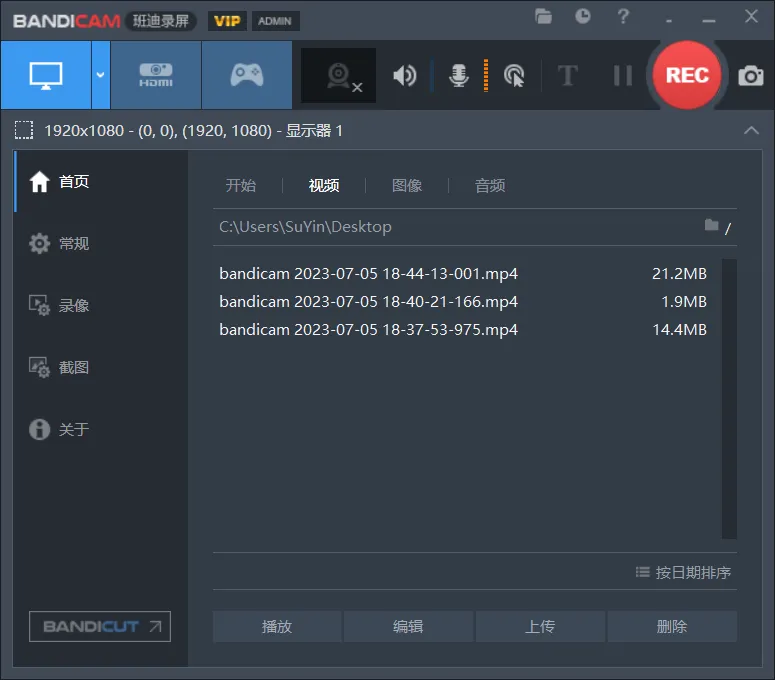Switch to the 视频 tab
Image resolution: width=775 pixels, height=680 pixels.
point(324,185)
